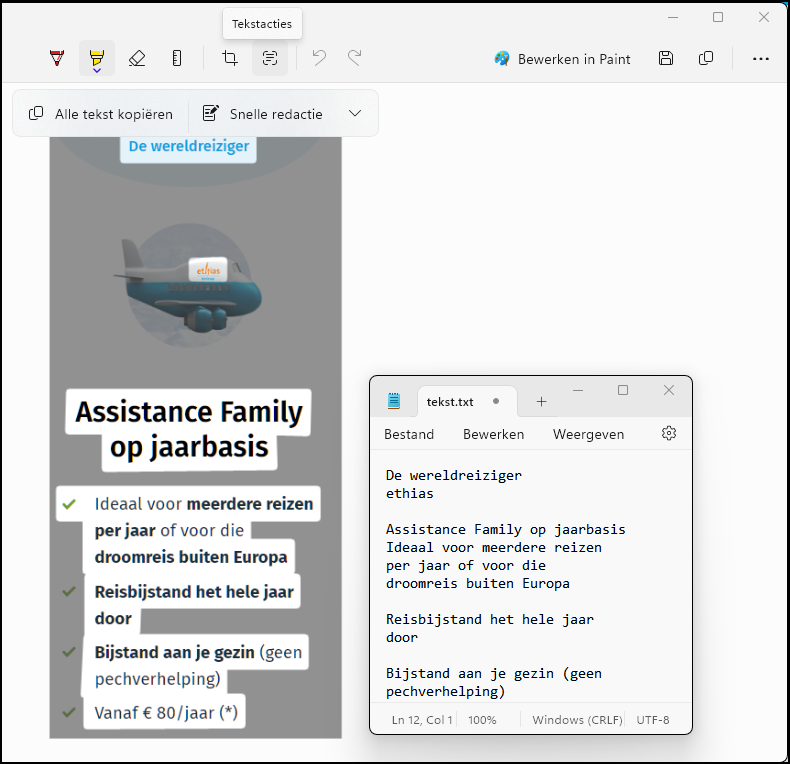Expand the Snelle redactie dropdown chevron

coord(355,113)
